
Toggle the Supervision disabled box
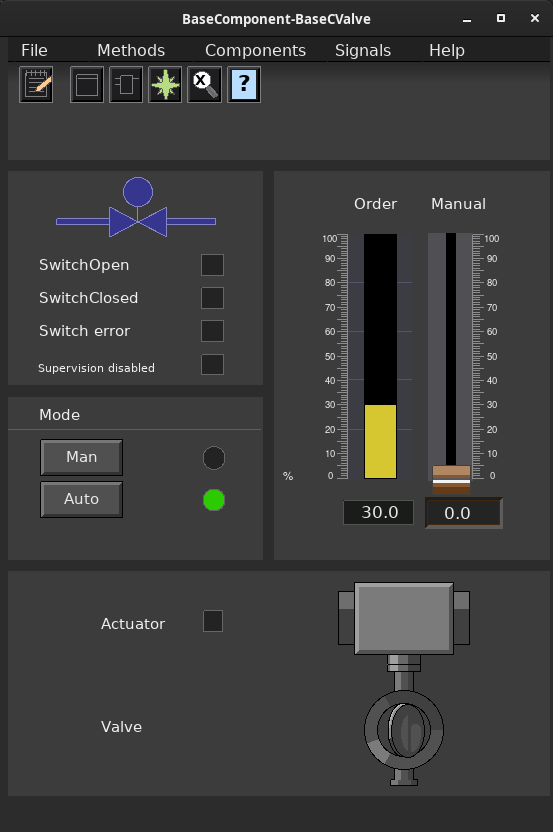click(x=212, y=365)
